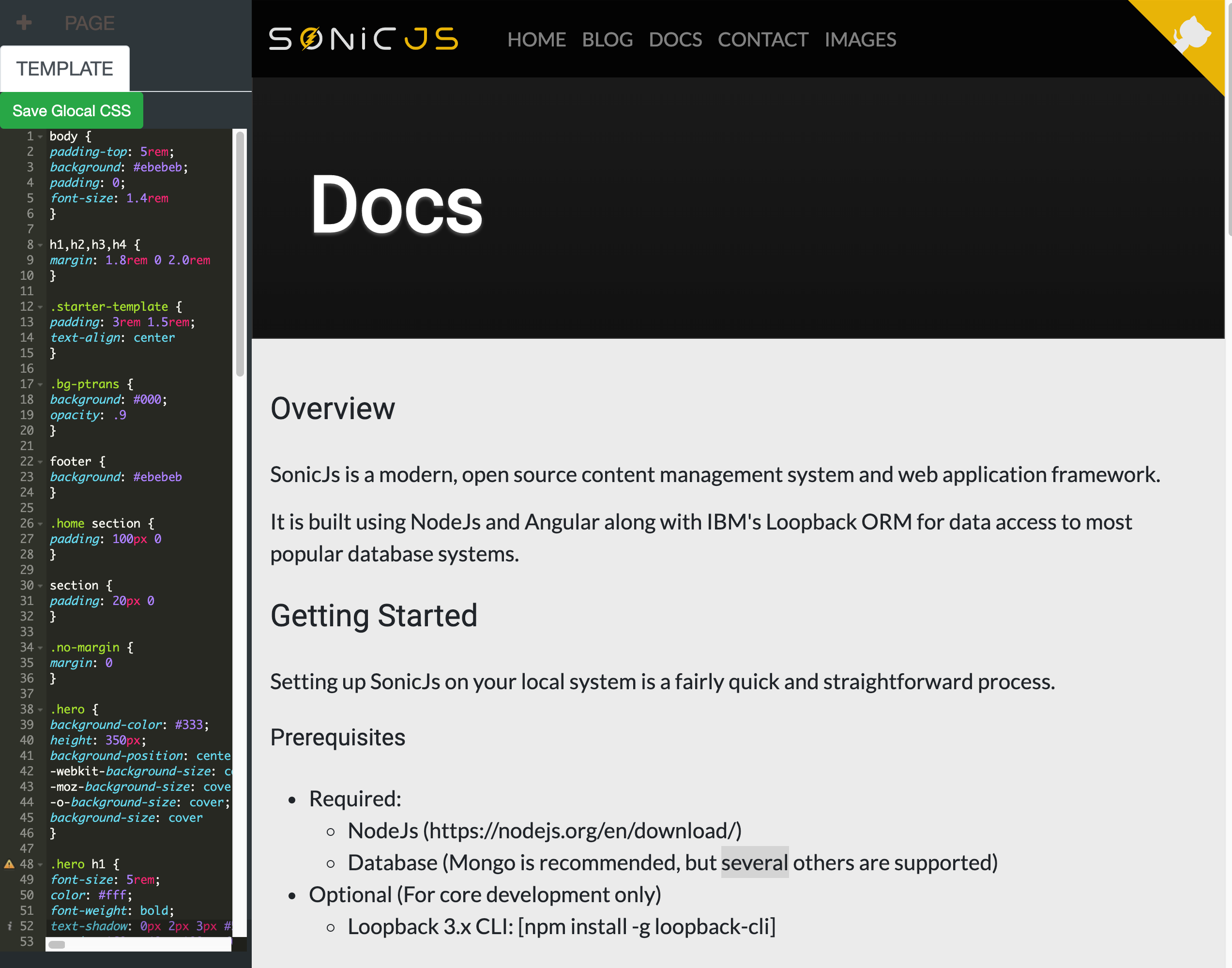
Task: Click the margin value on line 9
Action: pos(157,260)
